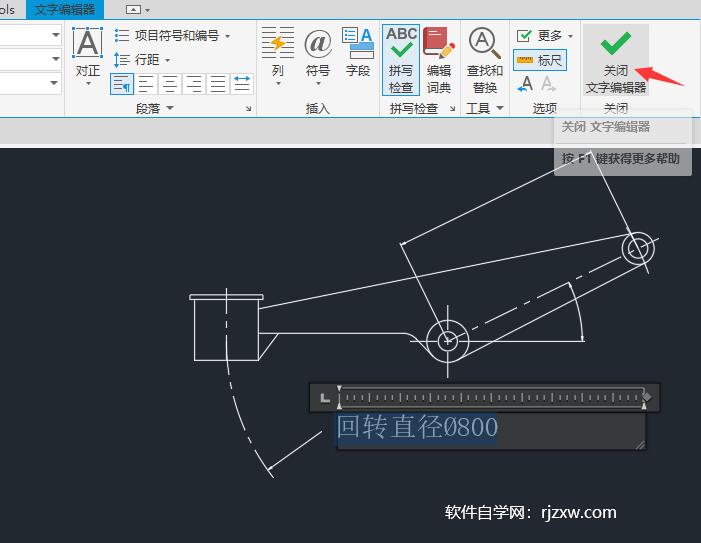Click the text box resize corner grip

[640, 445]
